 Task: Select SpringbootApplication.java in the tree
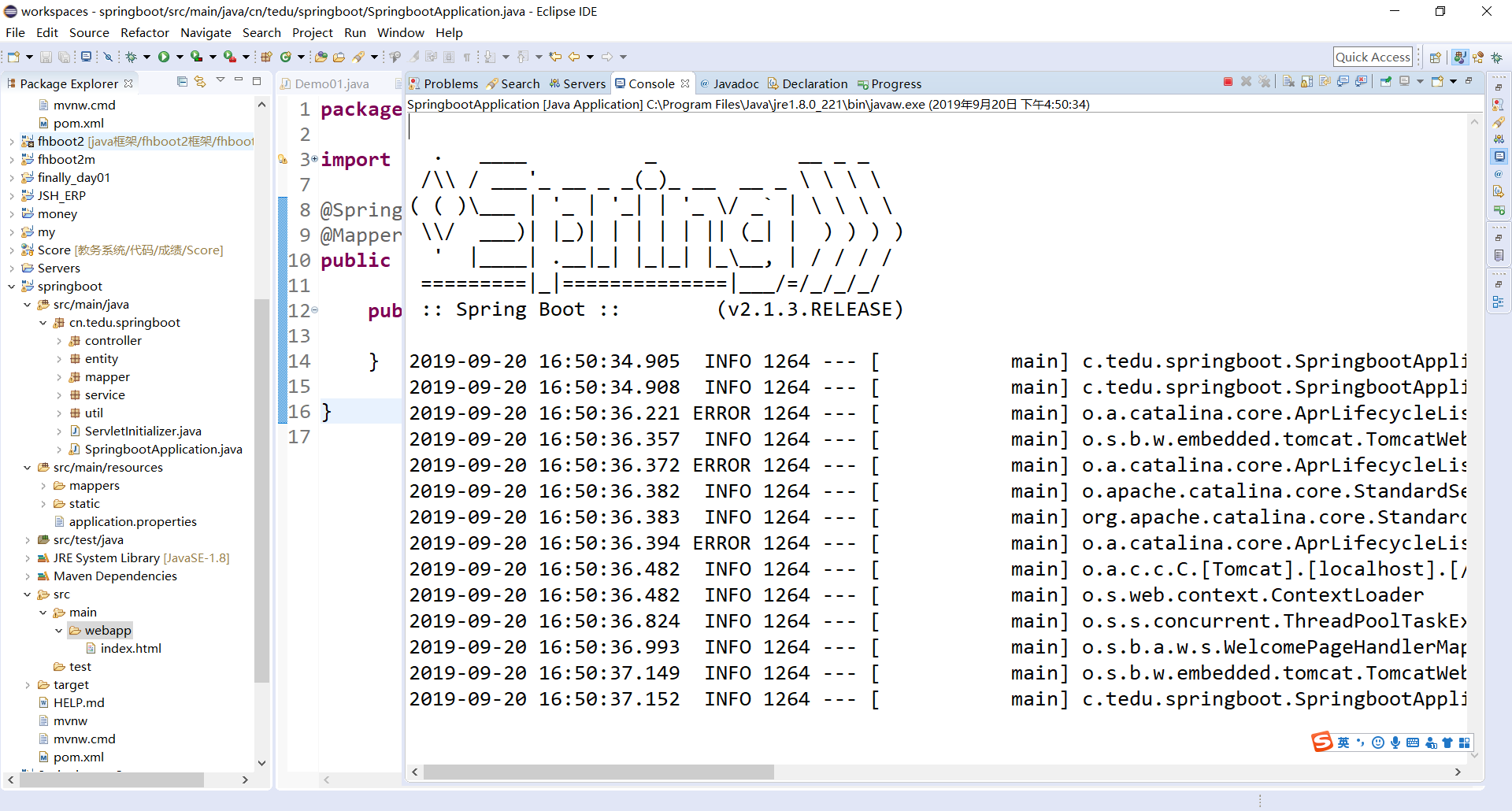[x=156, y=450]
